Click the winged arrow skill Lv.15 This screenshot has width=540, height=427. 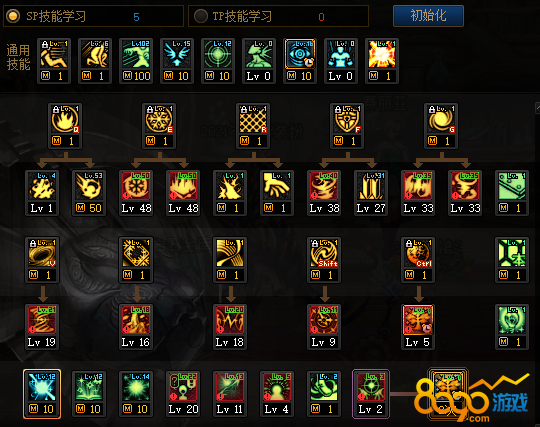pyautogui.click(x=177, y=61)
